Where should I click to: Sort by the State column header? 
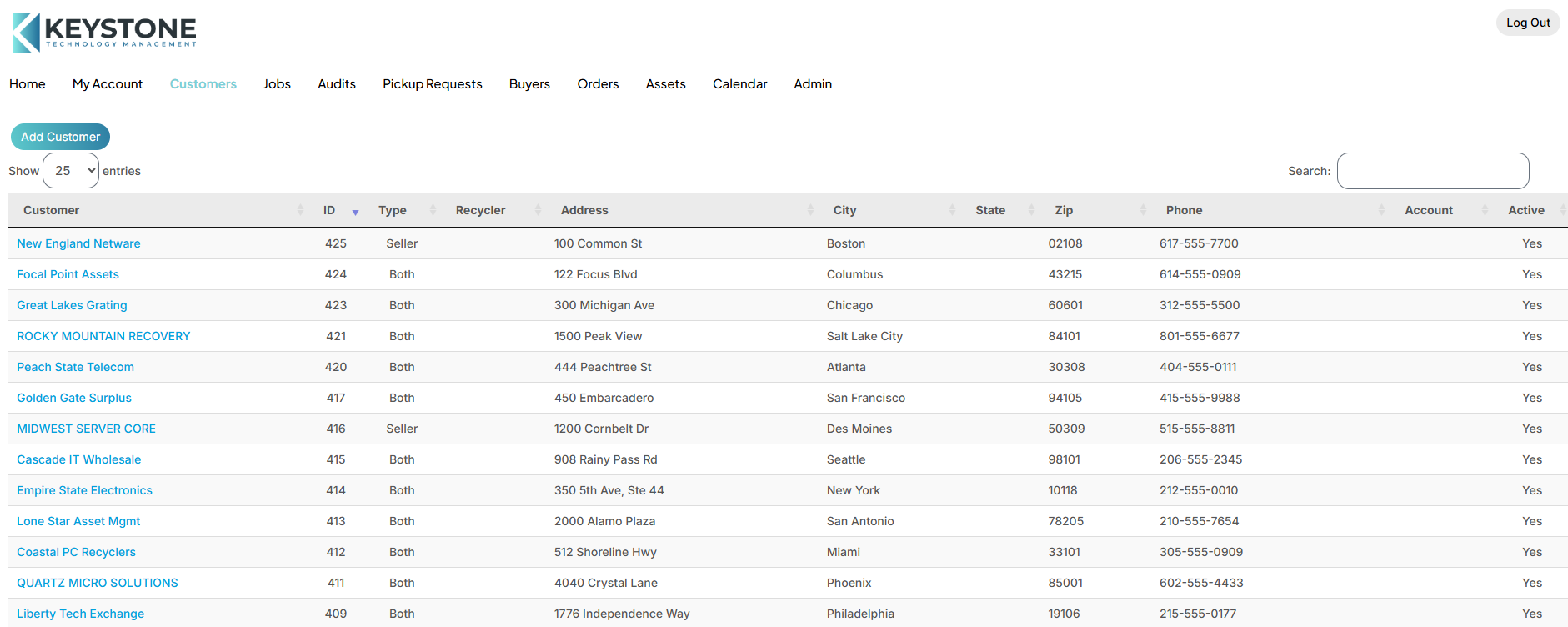click(x=990, y=211)
